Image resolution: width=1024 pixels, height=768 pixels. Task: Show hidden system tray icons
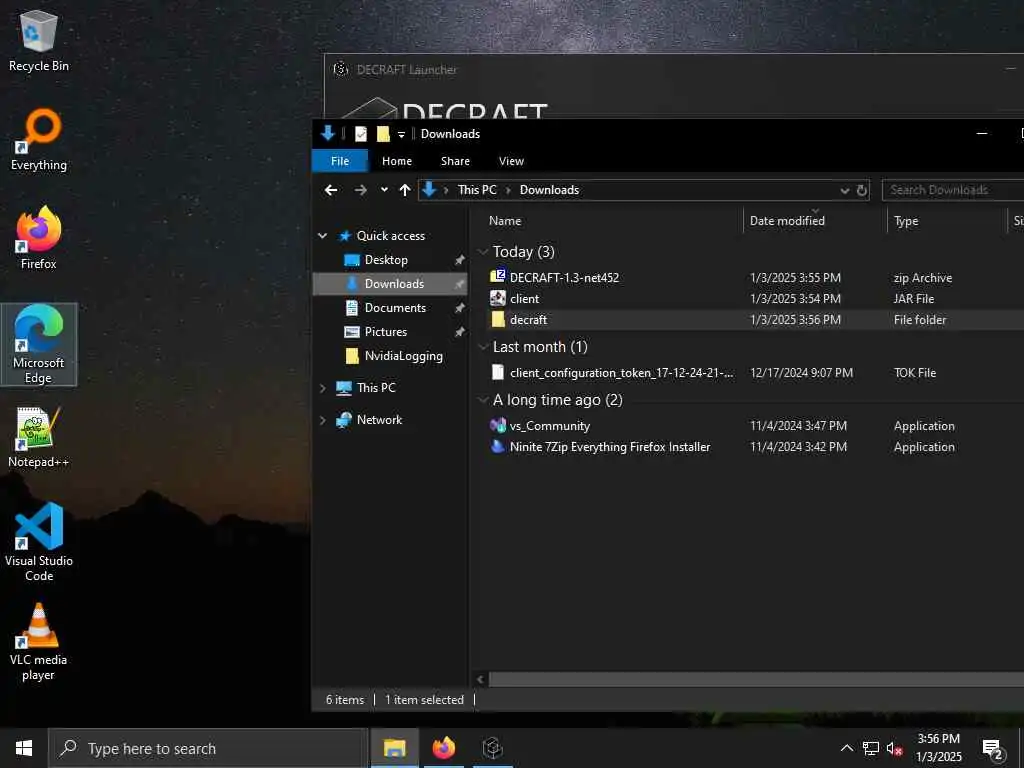pos(846,748)
